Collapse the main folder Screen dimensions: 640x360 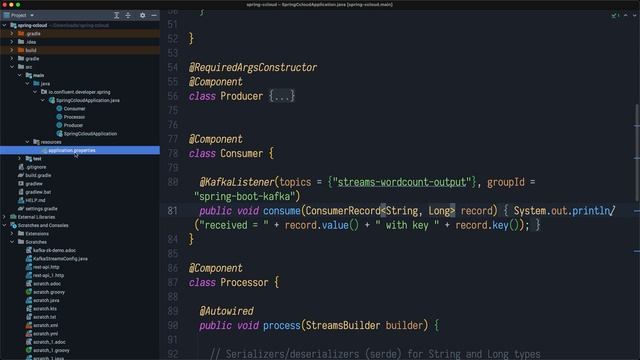click(20, 75)
